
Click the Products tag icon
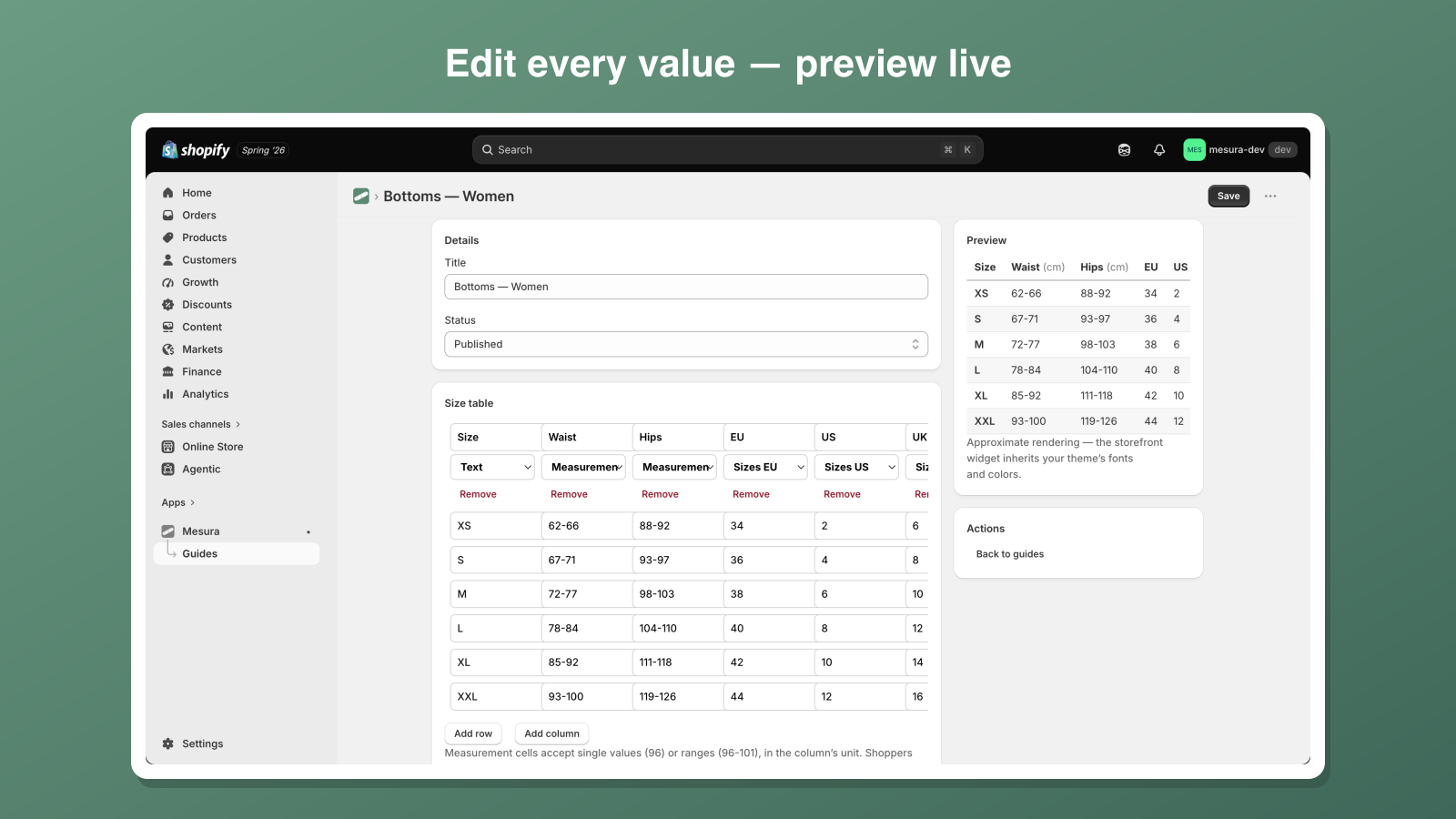coord(167,238)
